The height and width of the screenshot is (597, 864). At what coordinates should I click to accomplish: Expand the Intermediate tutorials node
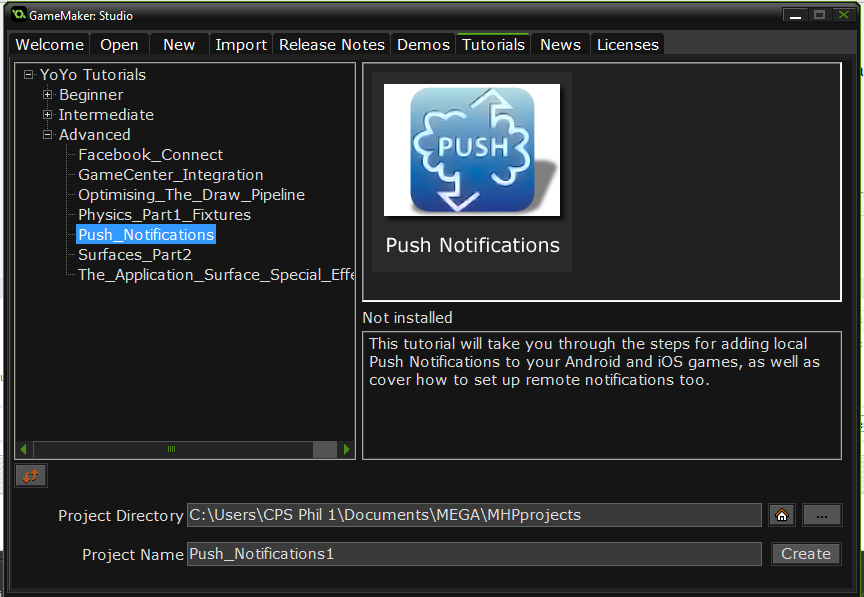[x=47, y=115]
